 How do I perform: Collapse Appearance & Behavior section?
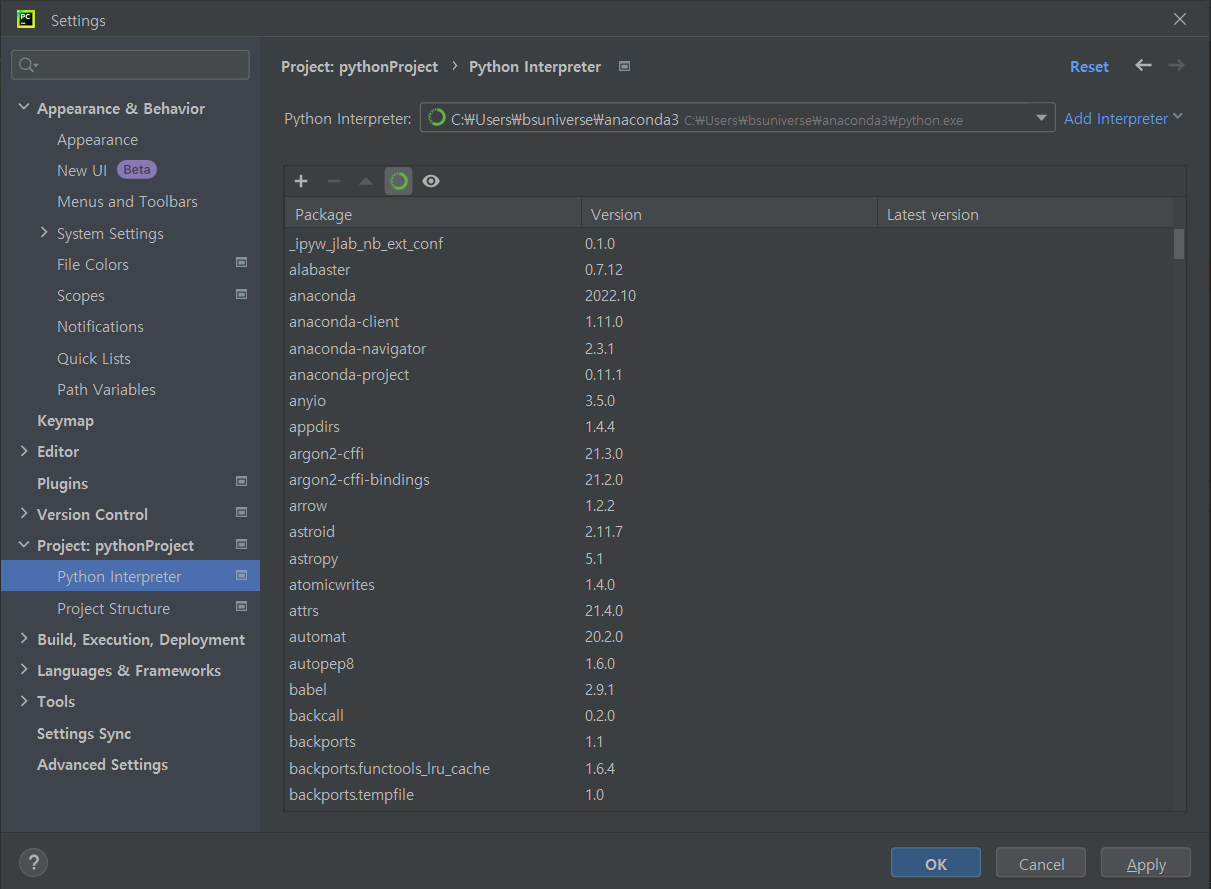coord(24,108)
